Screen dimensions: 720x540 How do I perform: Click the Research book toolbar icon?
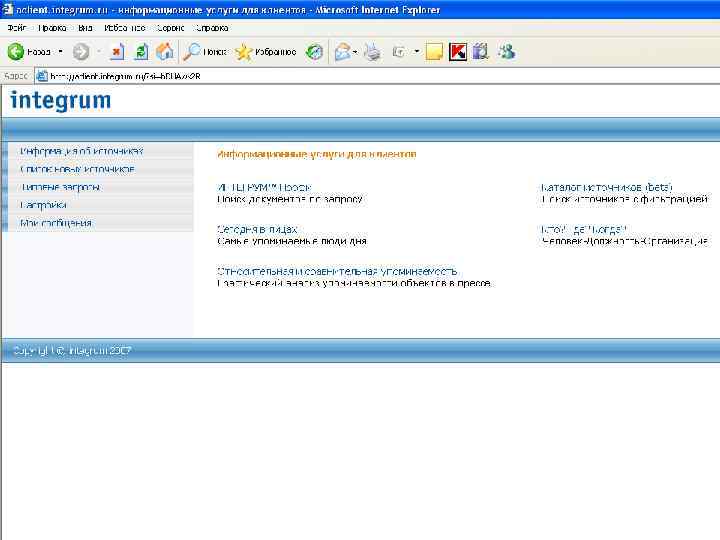(480, 52)
